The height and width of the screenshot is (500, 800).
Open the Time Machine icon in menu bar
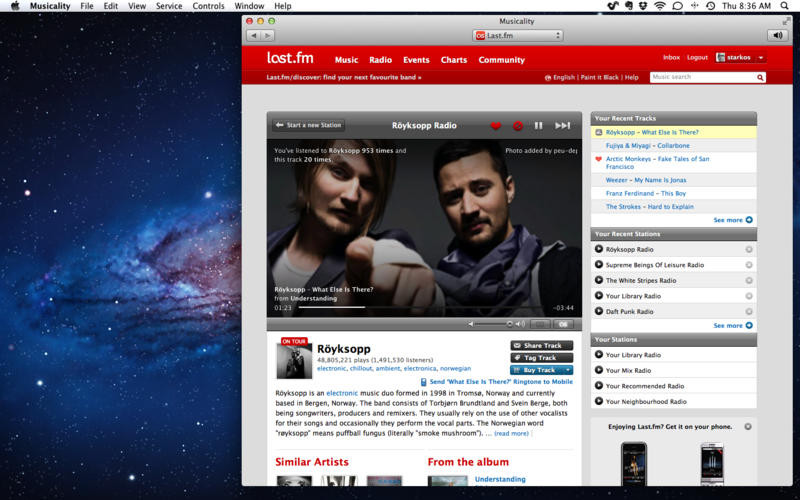coord(710,6)
